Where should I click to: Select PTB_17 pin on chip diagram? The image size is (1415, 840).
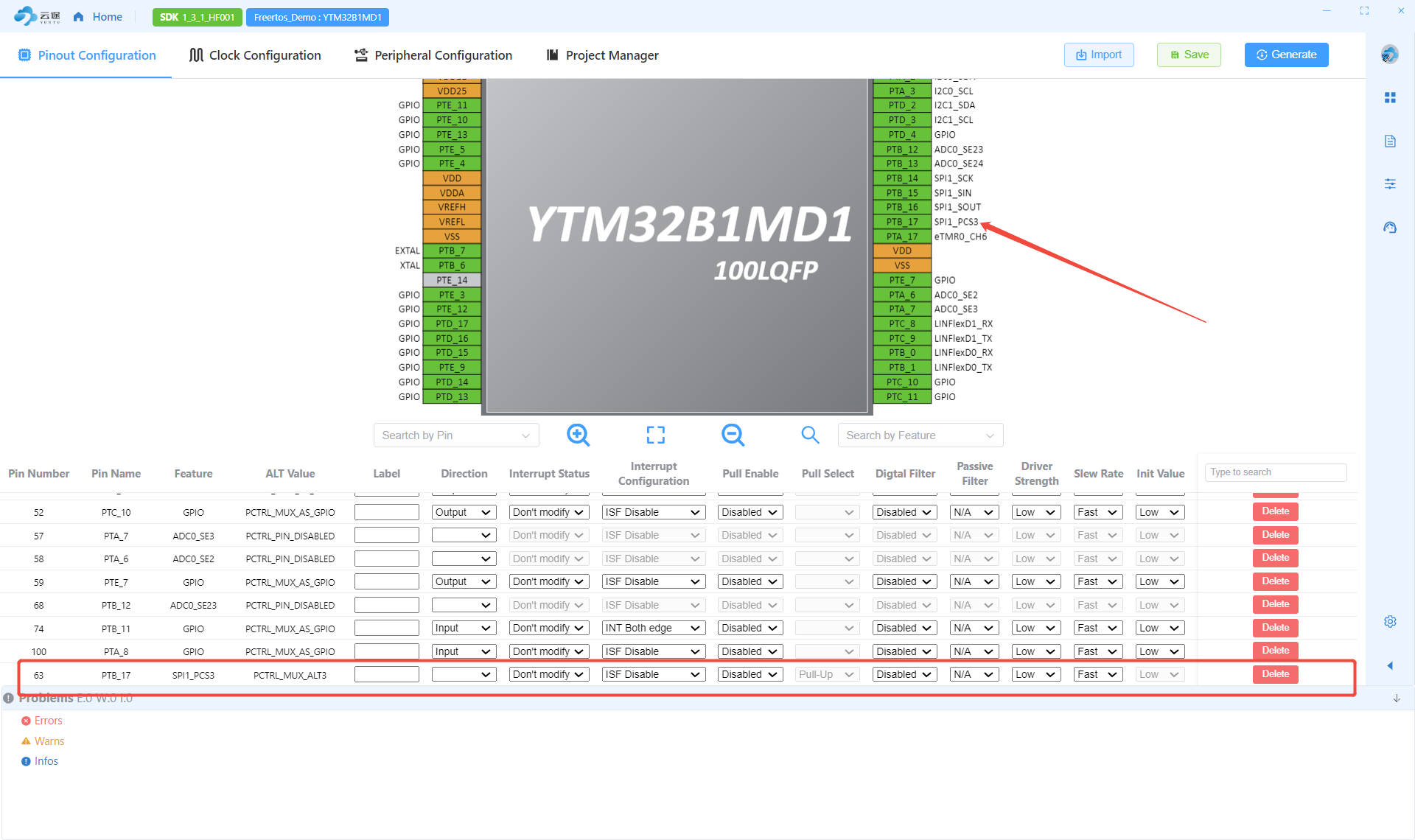click(902, 222)
